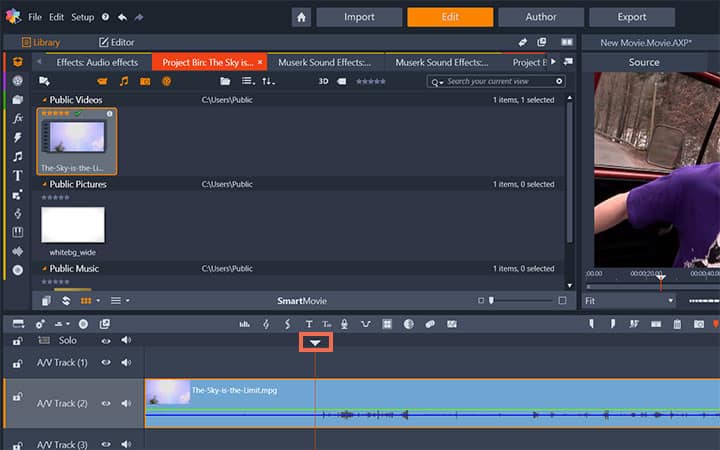The width and height of the screenshot is (720, 450).
Task: Set five-star rating filter in library toolbar
Action: coord(371,81)
